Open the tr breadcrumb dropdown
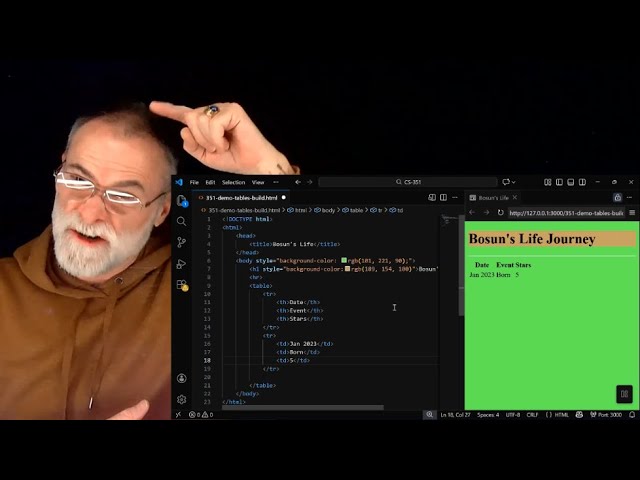Viewport: 640px width, 480px height. 376,210
